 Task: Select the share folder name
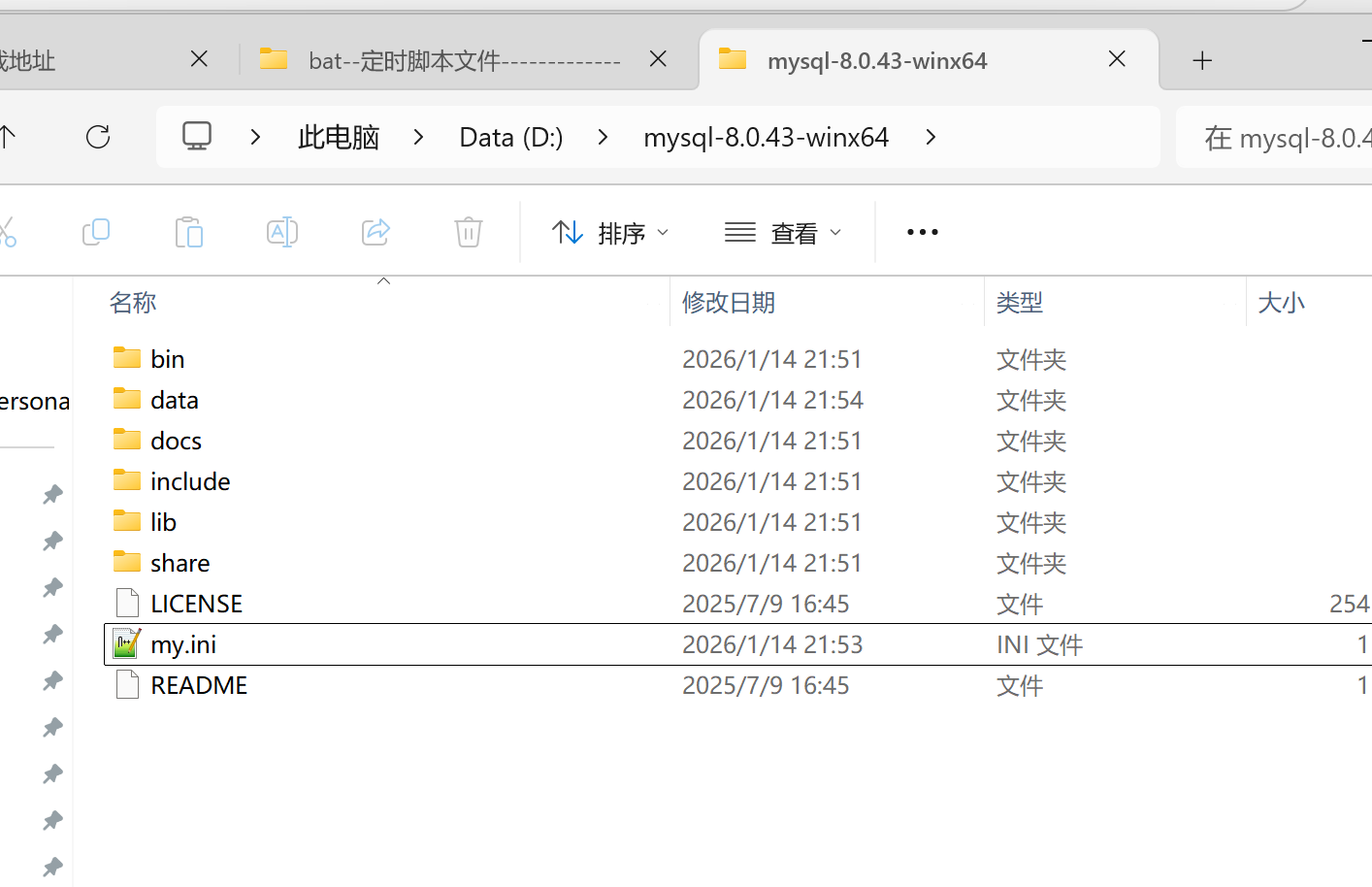pos(180,563)
